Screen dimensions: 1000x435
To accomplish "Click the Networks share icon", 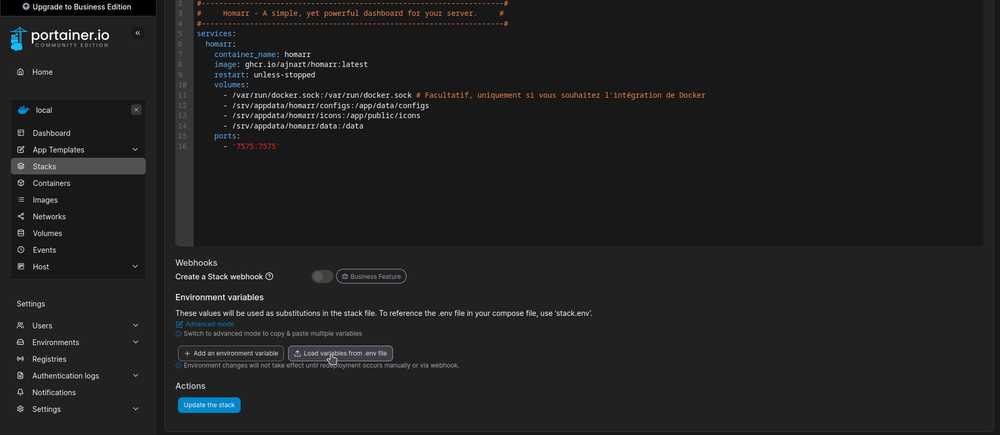I will pos(21,216).
